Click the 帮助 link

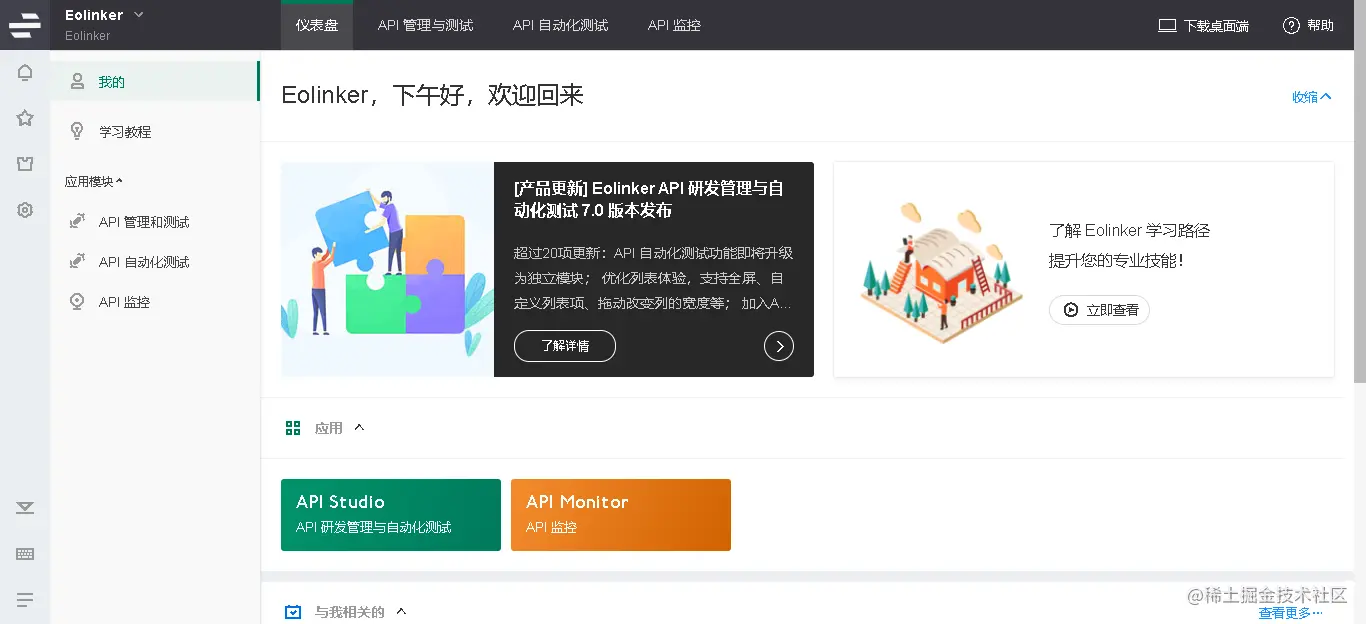pos(1309,25)
